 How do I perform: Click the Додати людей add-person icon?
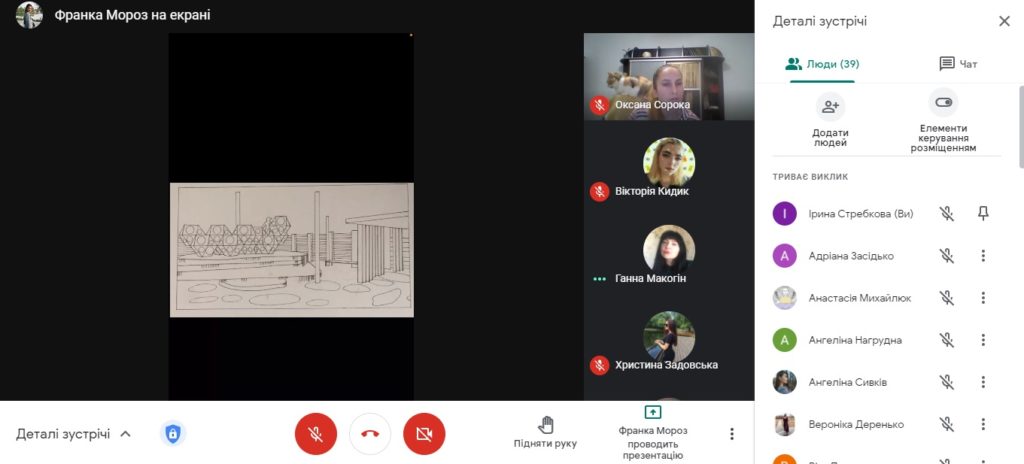tap(831, 107)
